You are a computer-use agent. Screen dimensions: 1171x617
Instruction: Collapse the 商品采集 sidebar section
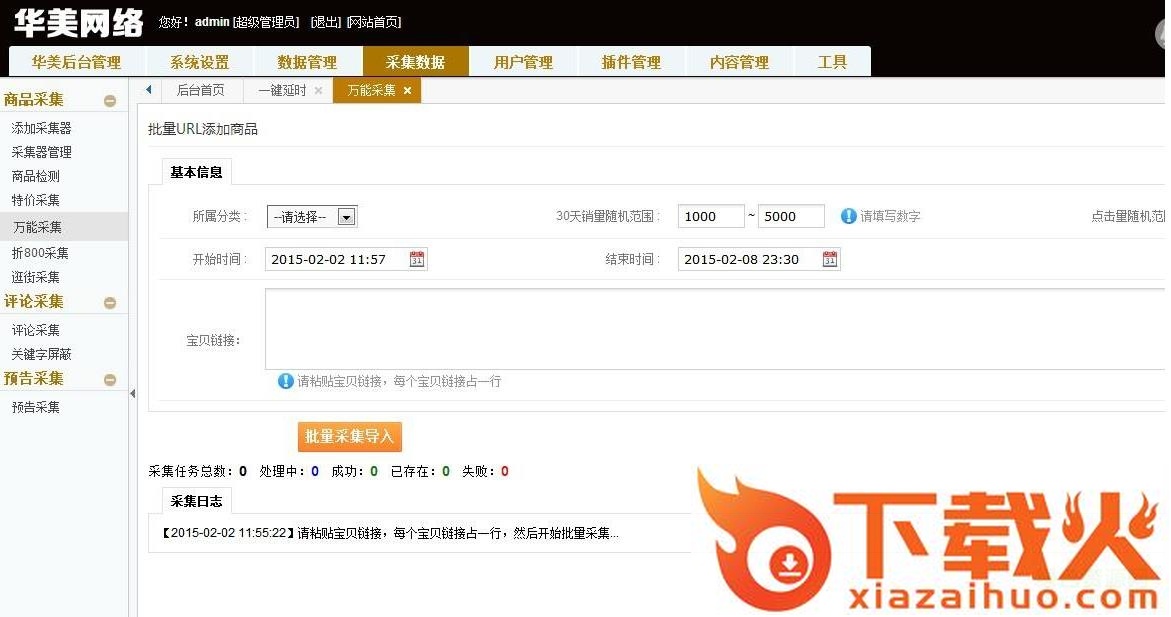(110, 101)
